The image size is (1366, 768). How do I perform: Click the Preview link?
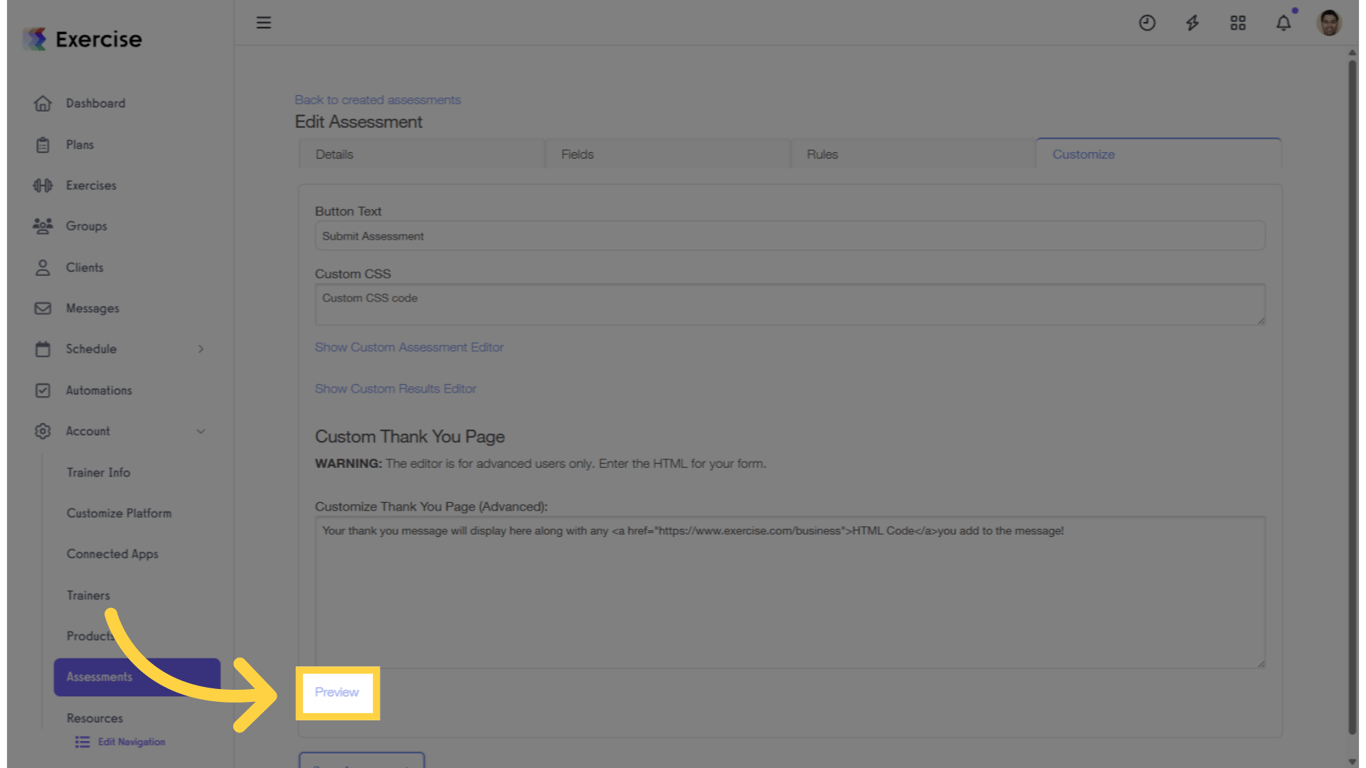(337, 692)
